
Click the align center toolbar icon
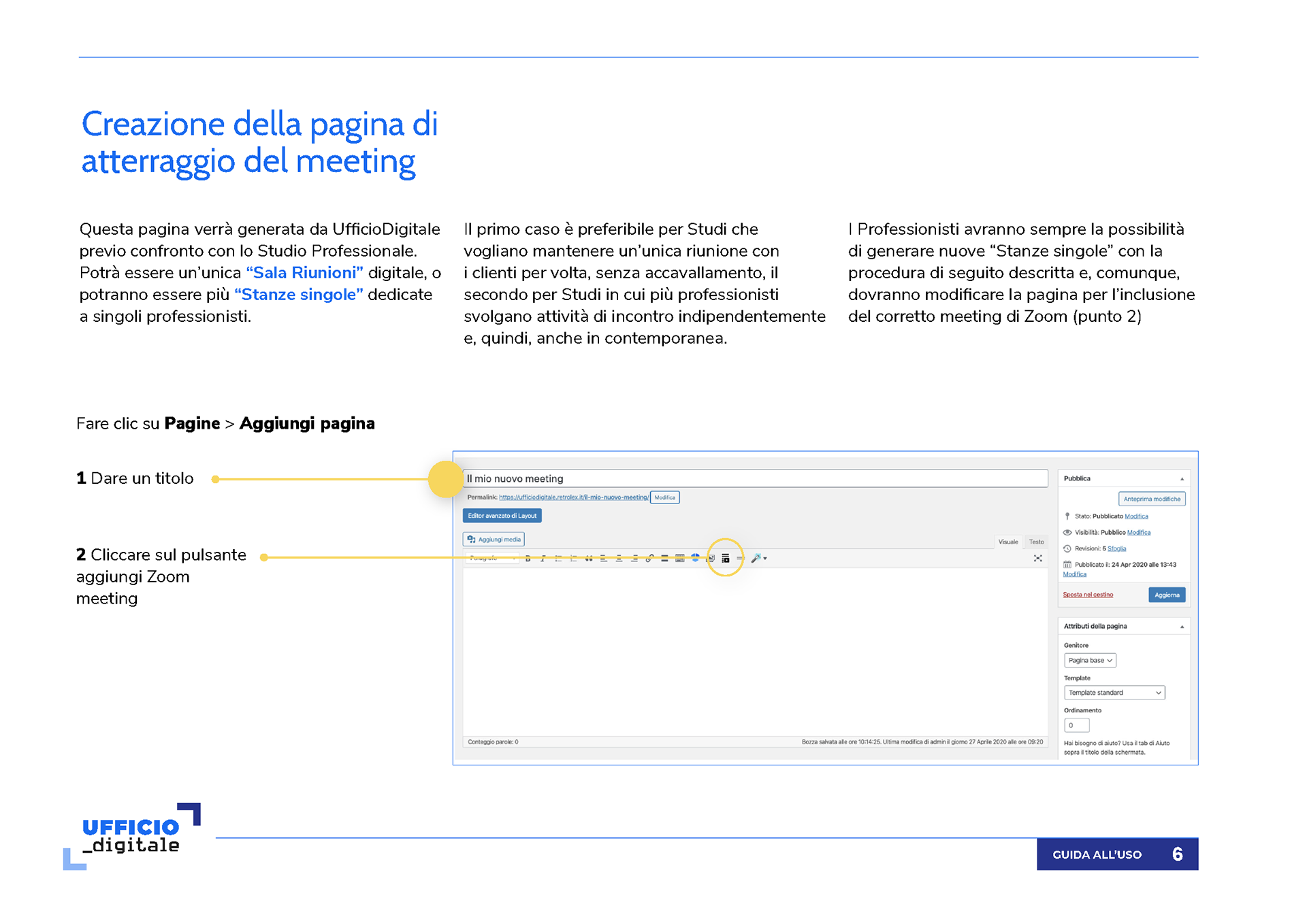(619, 559)
